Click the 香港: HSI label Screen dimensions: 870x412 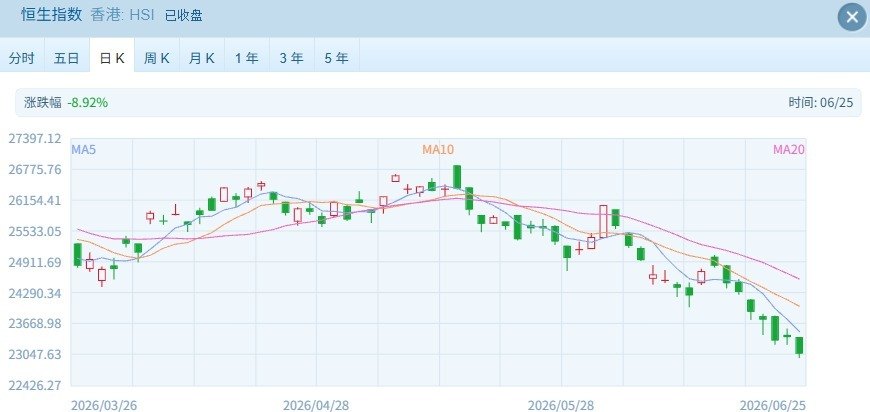tap(123, 15)
